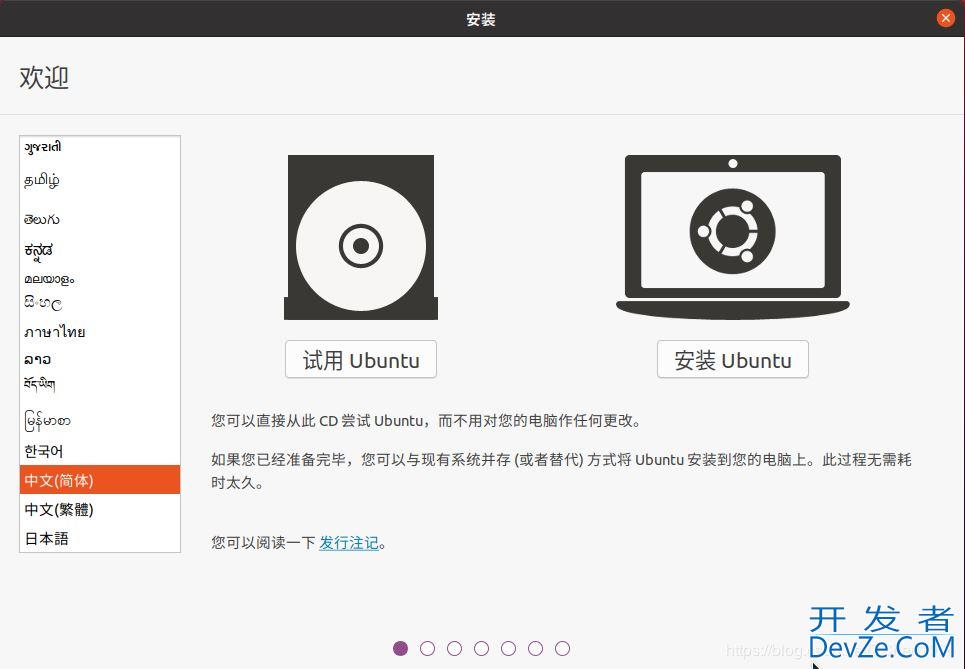The height and width of the screenshot is (669, 965).
Task: Select తెలుగు in the language list
Action: pyautogui.click(x=100, y=218)
